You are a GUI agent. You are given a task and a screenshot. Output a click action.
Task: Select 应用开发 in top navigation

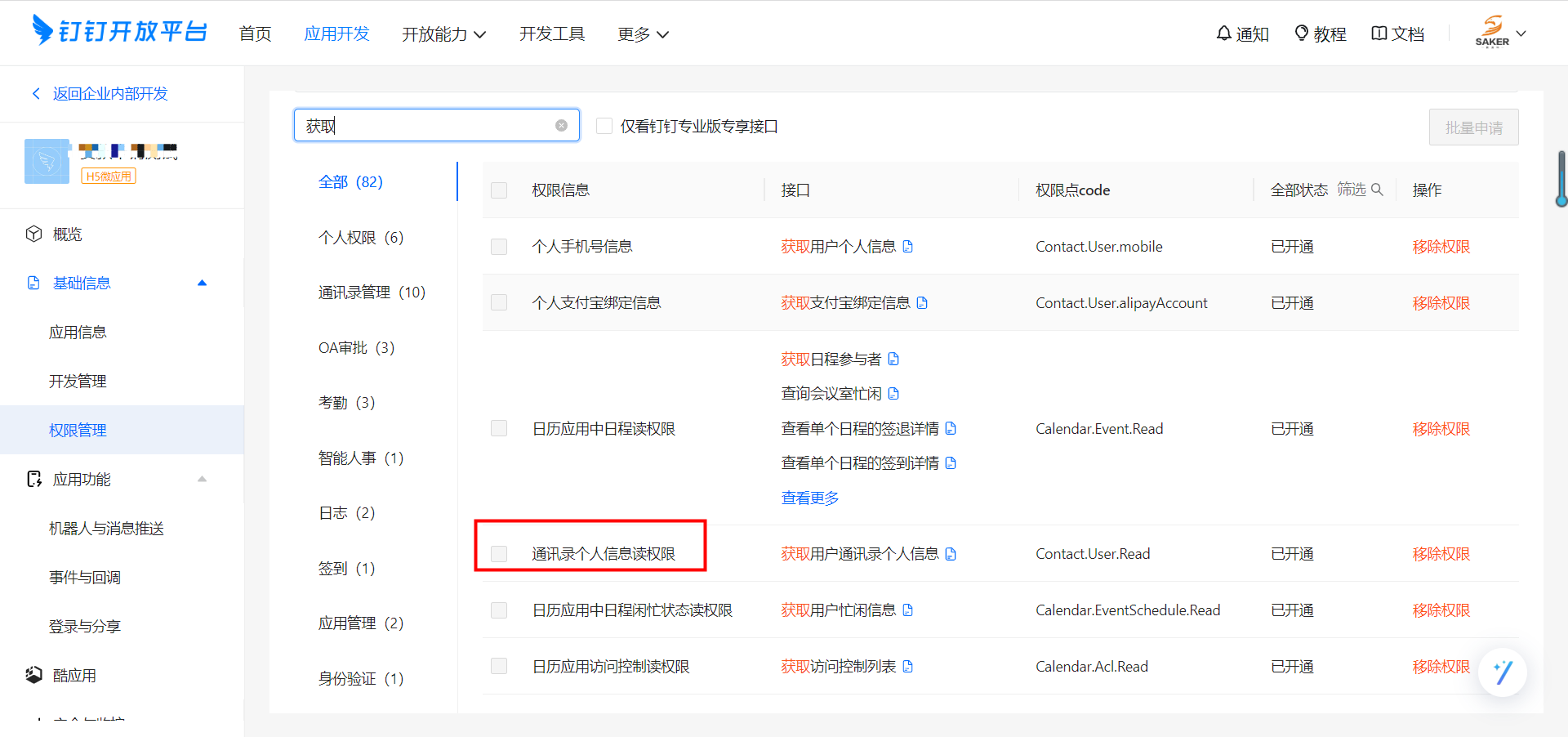[x=336, y=33]
